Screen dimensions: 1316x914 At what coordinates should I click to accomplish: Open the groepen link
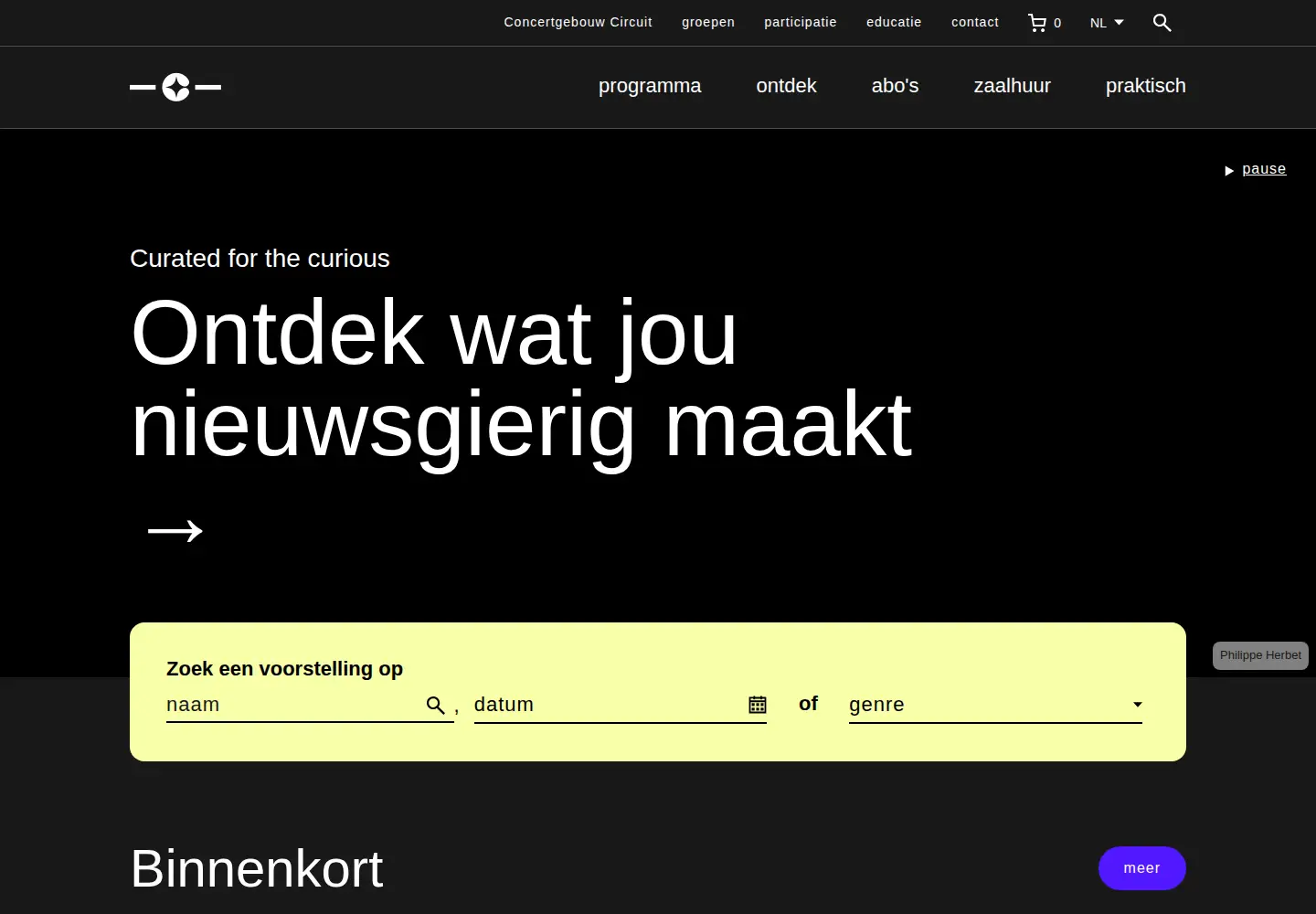pyautogui.click(x=708, y=22)
